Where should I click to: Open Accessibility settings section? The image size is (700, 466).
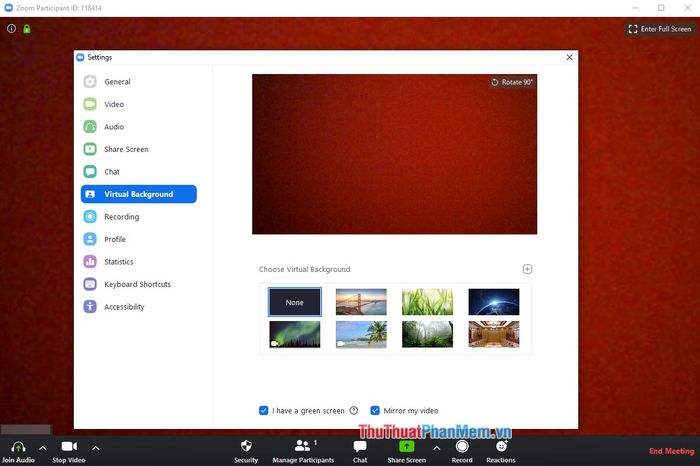tap(138, 307)
